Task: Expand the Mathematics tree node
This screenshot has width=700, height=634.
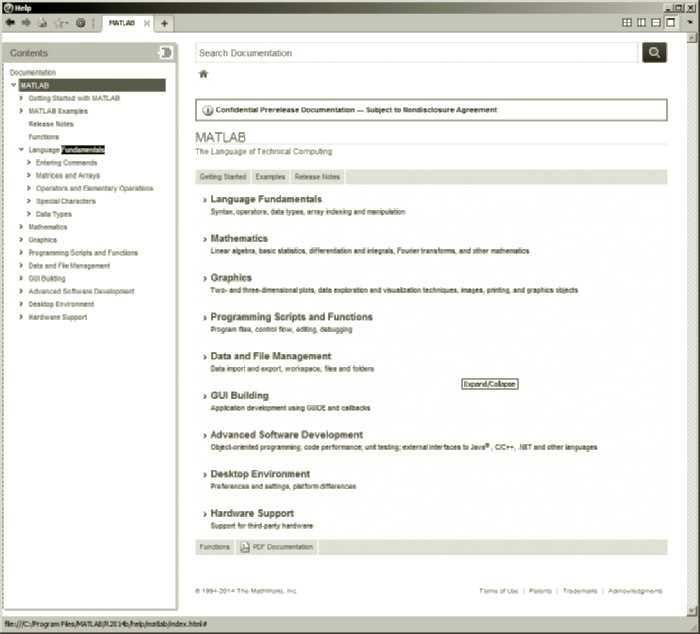Action: coord(21,227)
